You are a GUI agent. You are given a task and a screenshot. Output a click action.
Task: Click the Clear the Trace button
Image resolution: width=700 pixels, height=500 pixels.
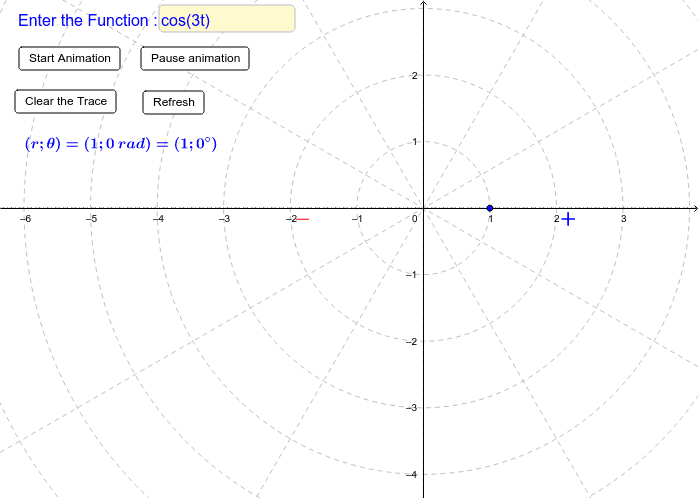point(66,101)
